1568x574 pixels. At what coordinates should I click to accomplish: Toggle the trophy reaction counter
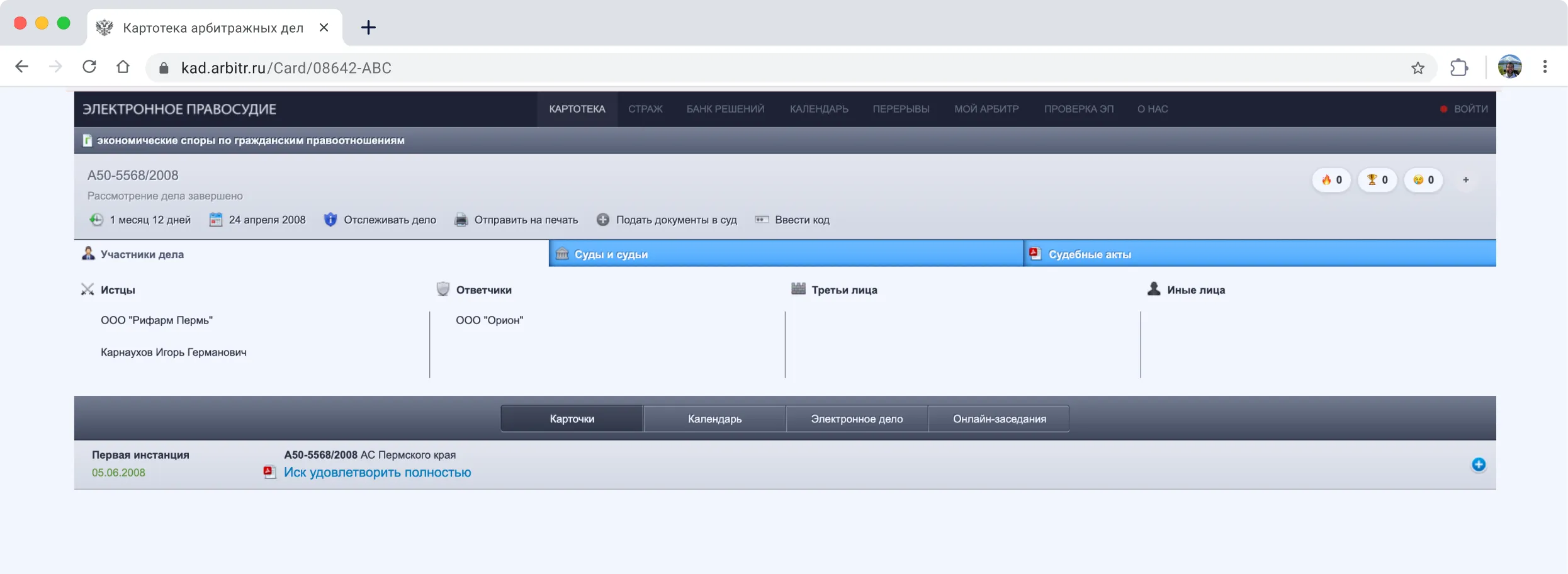pos(1377,179)
